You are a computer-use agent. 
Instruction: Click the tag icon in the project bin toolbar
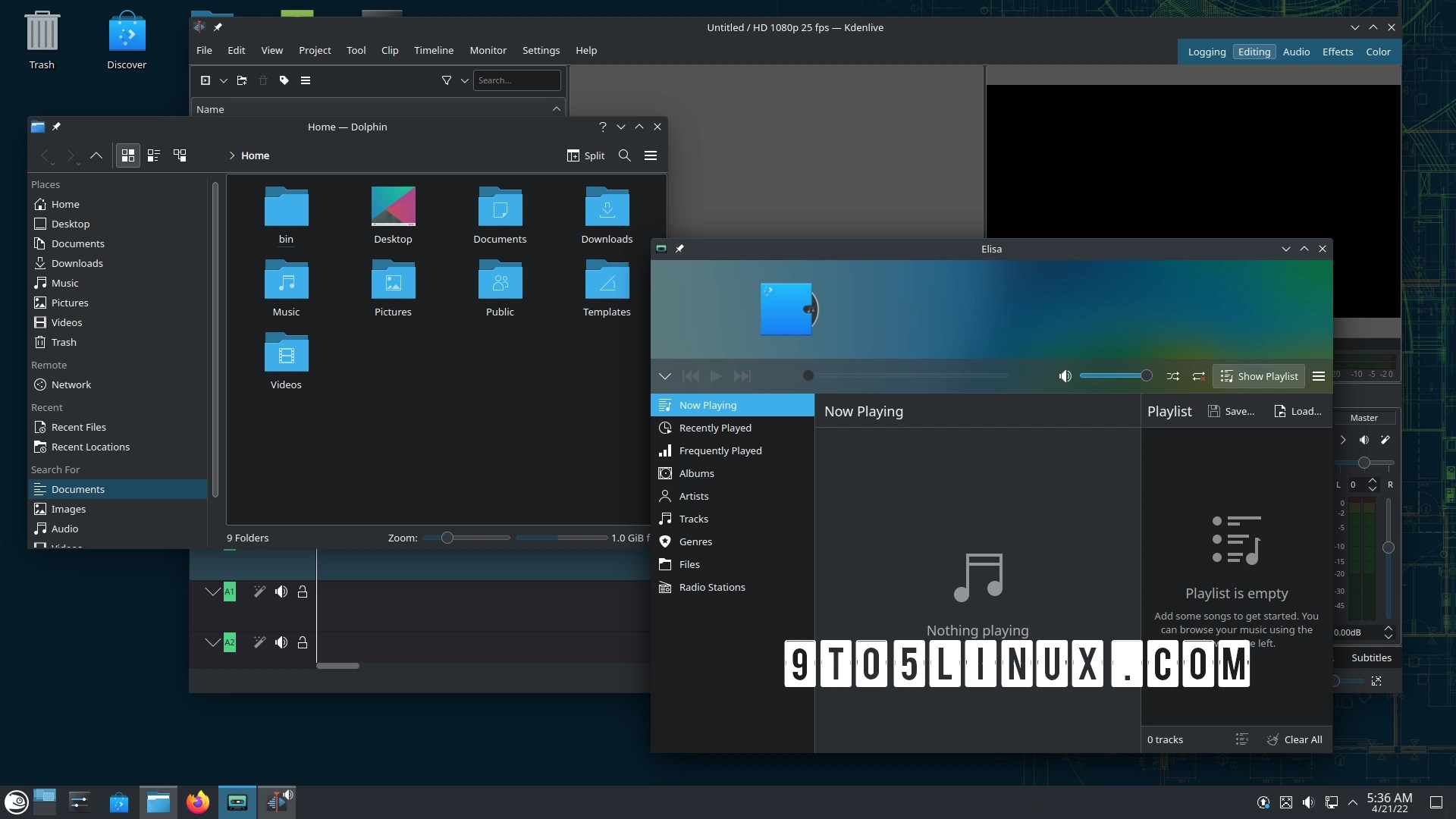tap(284, 80)
